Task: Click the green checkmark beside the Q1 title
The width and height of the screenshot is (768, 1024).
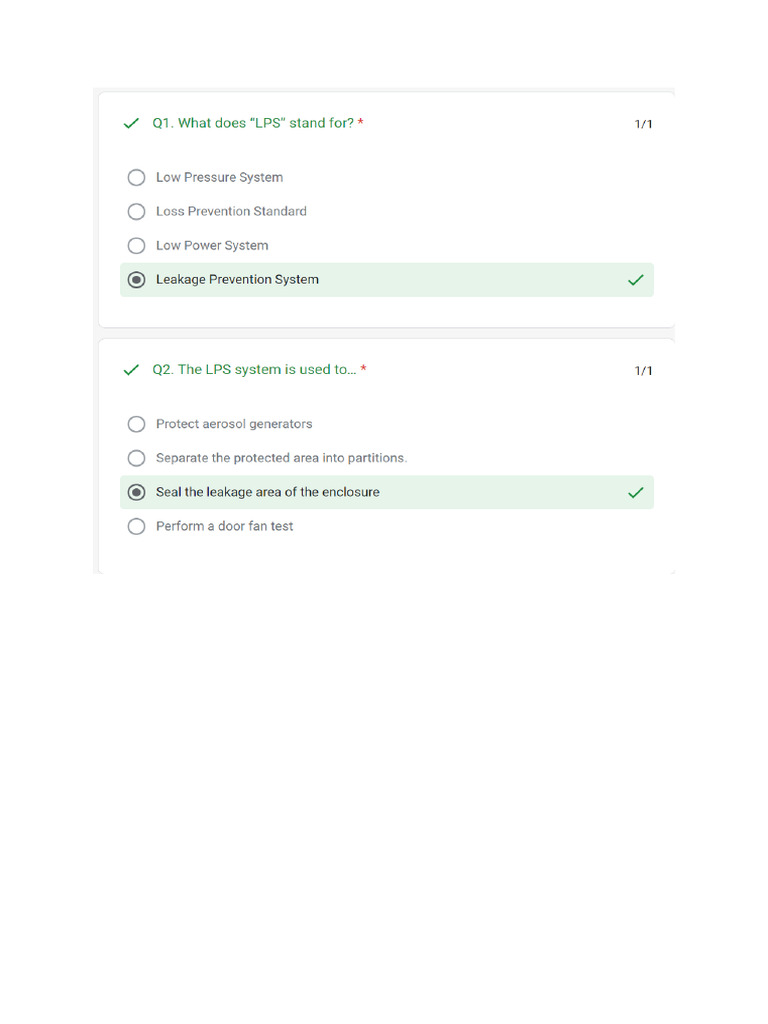Action: (x=130, y=123)
